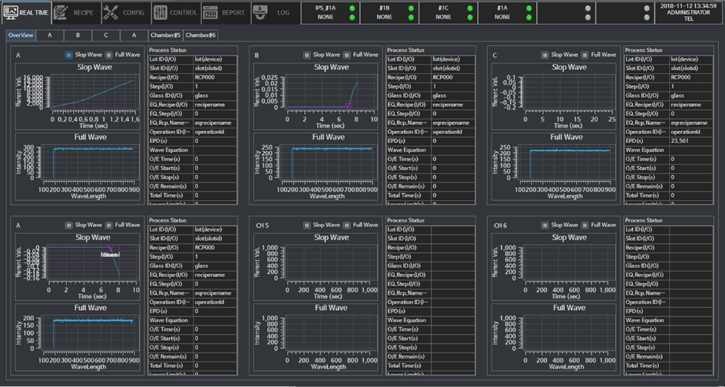Screen dimensions: 725x387
Task: Open the CONTROL sliders icon
Action: tap(160, 12)
